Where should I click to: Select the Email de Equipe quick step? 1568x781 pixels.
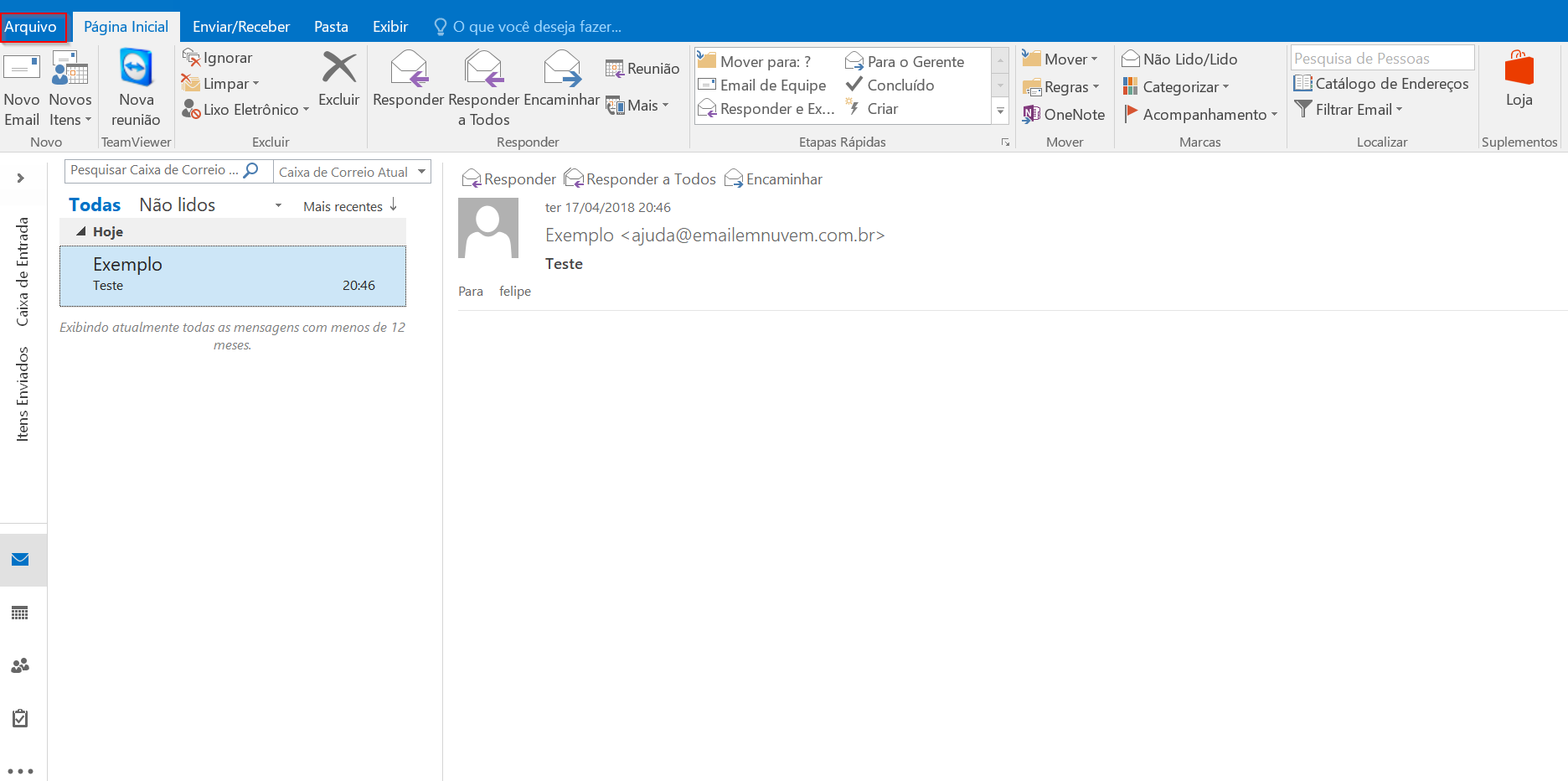[762, 85]
